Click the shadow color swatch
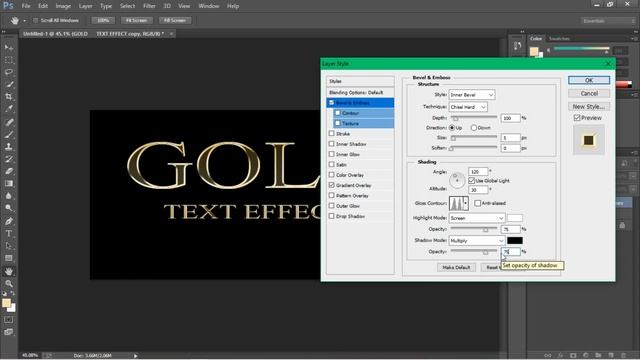 tap(515, 241)
